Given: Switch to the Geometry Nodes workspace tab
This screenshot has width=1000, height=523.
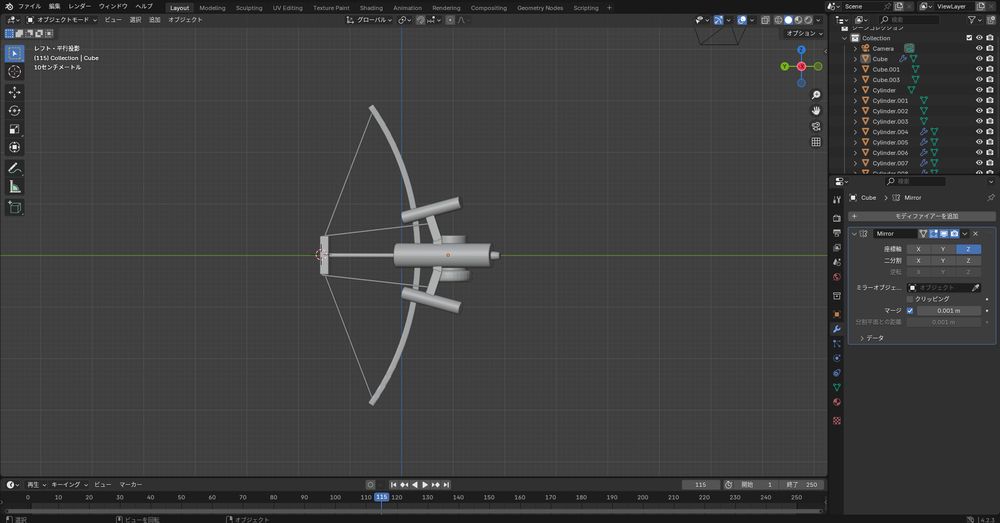Looking at the screenshot, I should [540, 8].
